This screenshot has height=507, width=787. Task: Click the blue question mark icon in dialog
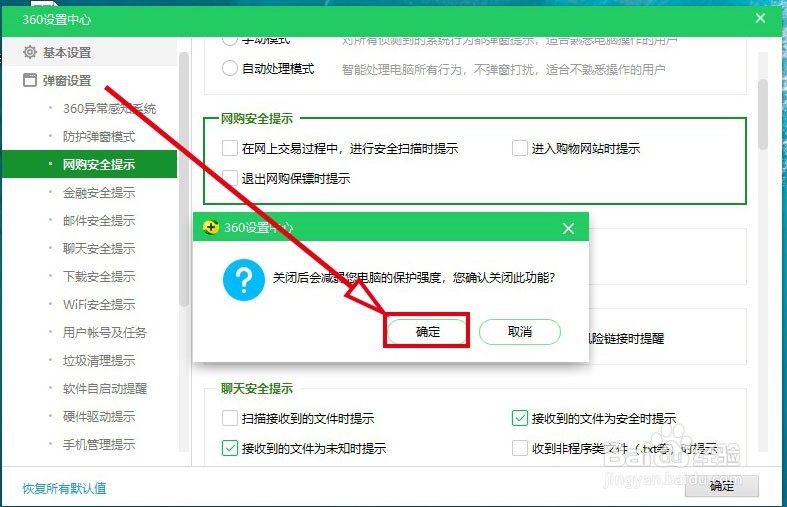[x=243, y=280]
